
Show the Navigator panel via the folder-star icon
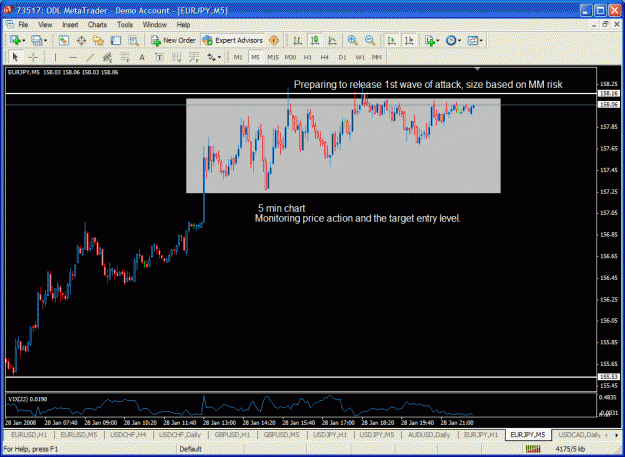coord(98,40)
